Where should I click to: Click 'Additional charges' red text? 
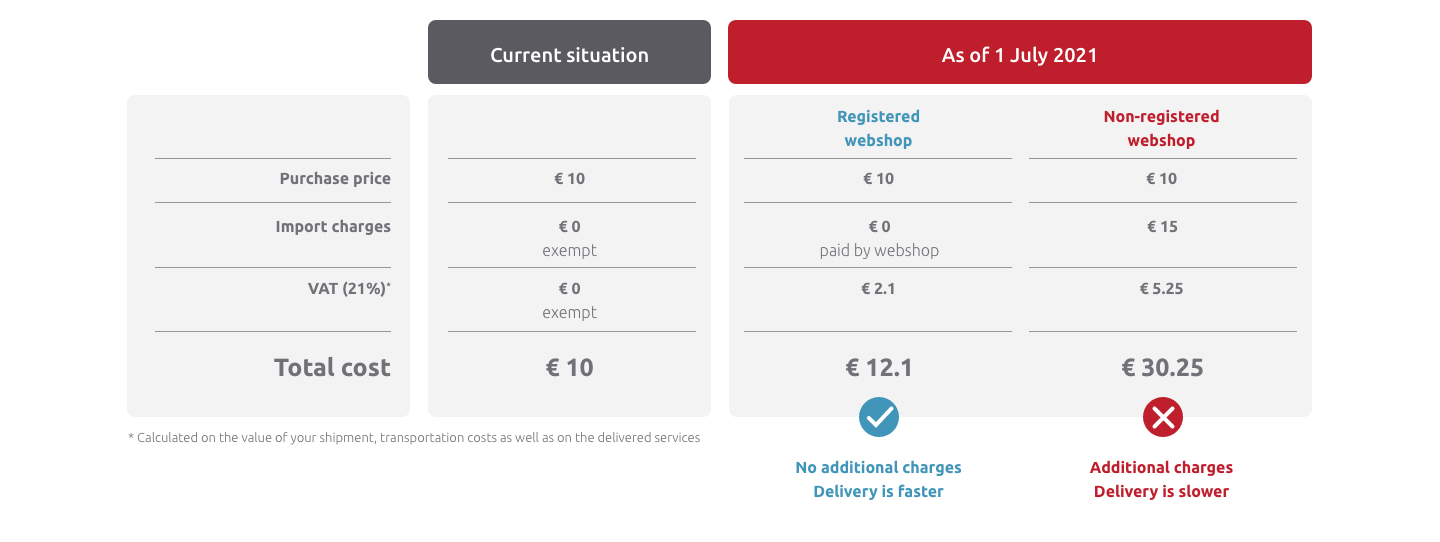(x=1161, y=467)
